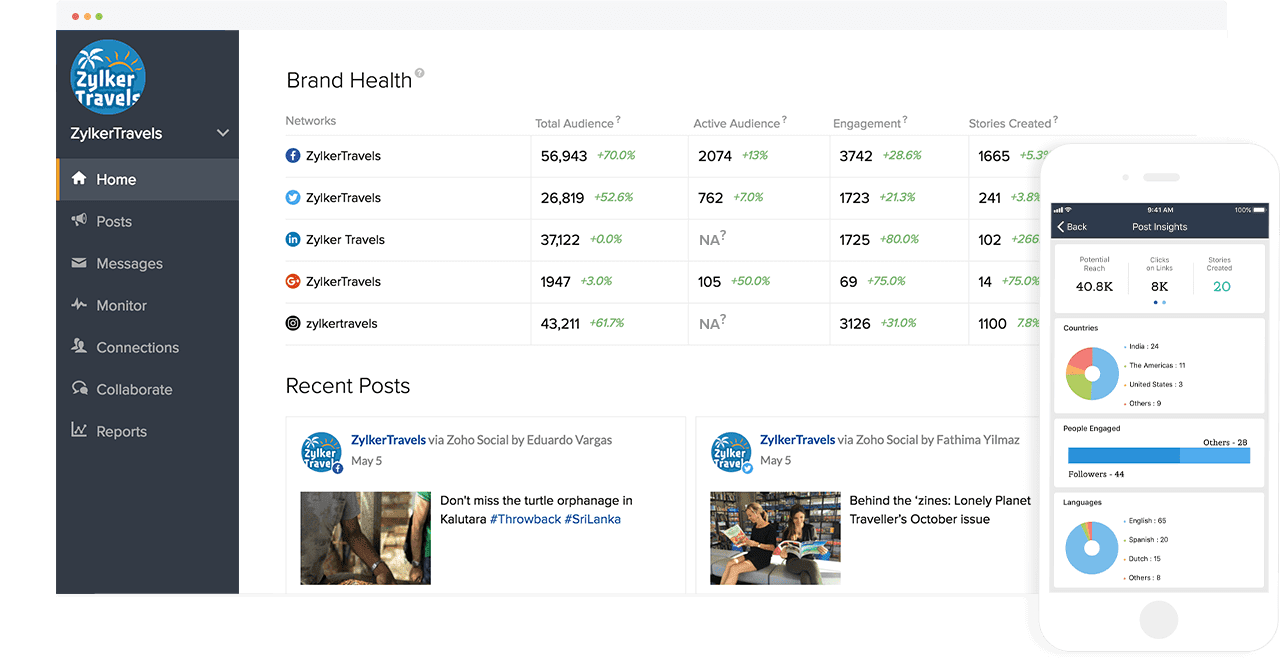The height and width of the screenshot is (660, 1280).
Task: Click the Instagram icon beside zylkertravels
Action: tap(293, 324)
